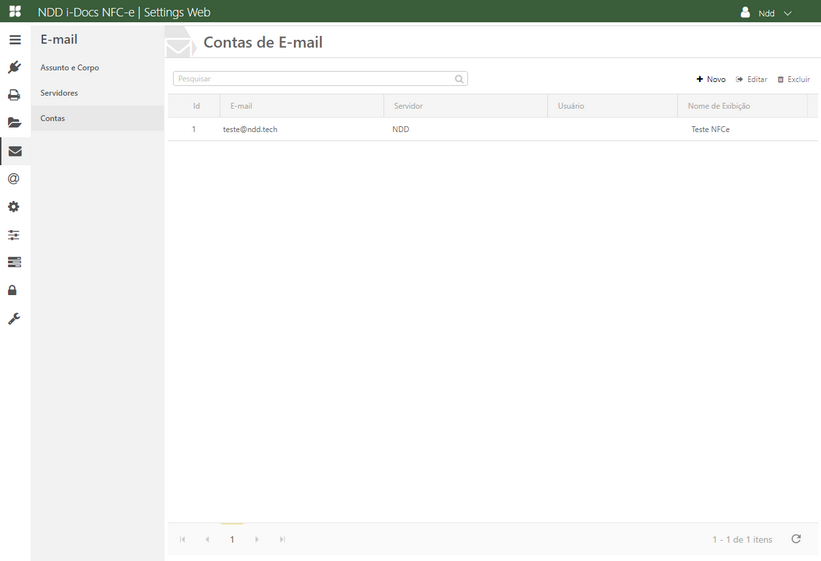Viewport: 821px width, 561px height.
Task: Go to previous page of results
Action: (x=207, y=539)
